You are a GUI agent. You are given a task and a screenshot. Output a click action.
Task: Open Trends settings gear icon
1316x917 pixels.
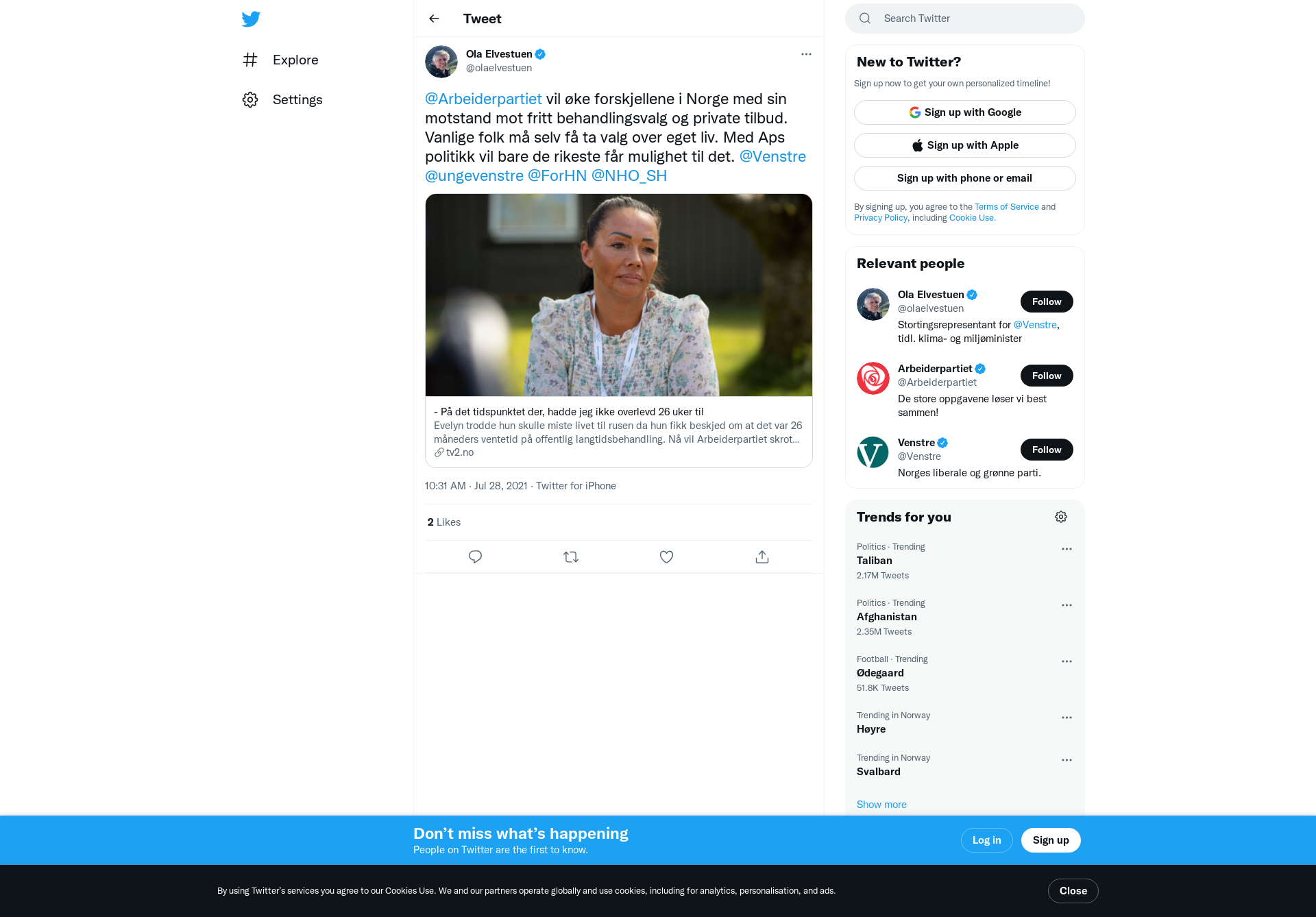(1061, 517)
